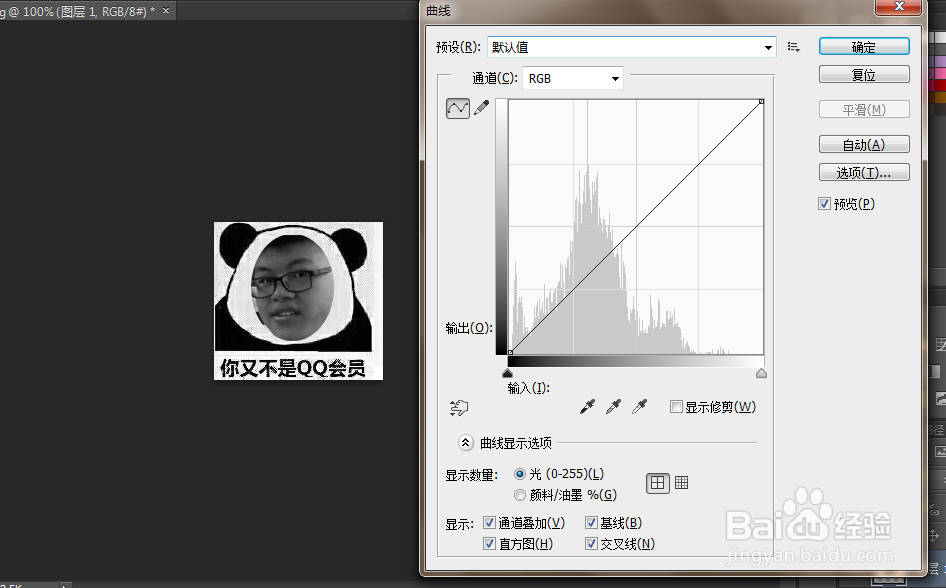Open curve options via 选项 button
946x588 pixels.
[x=863, y=171]
